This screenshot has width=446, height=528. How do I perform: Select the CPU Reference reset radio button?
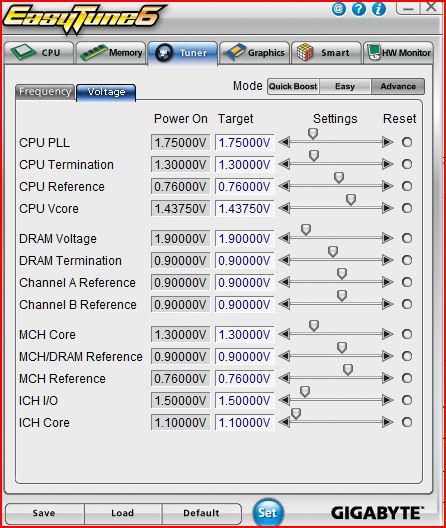point(407,186)
